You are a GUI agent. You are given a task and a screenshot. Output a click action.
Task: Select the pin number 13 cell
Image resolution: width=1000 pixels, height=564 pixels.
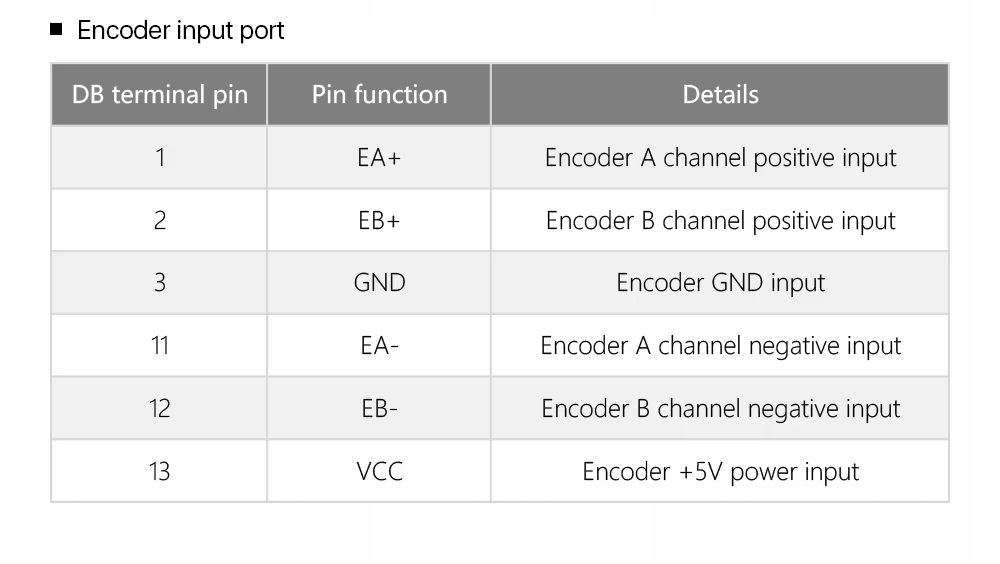point(160,471)
